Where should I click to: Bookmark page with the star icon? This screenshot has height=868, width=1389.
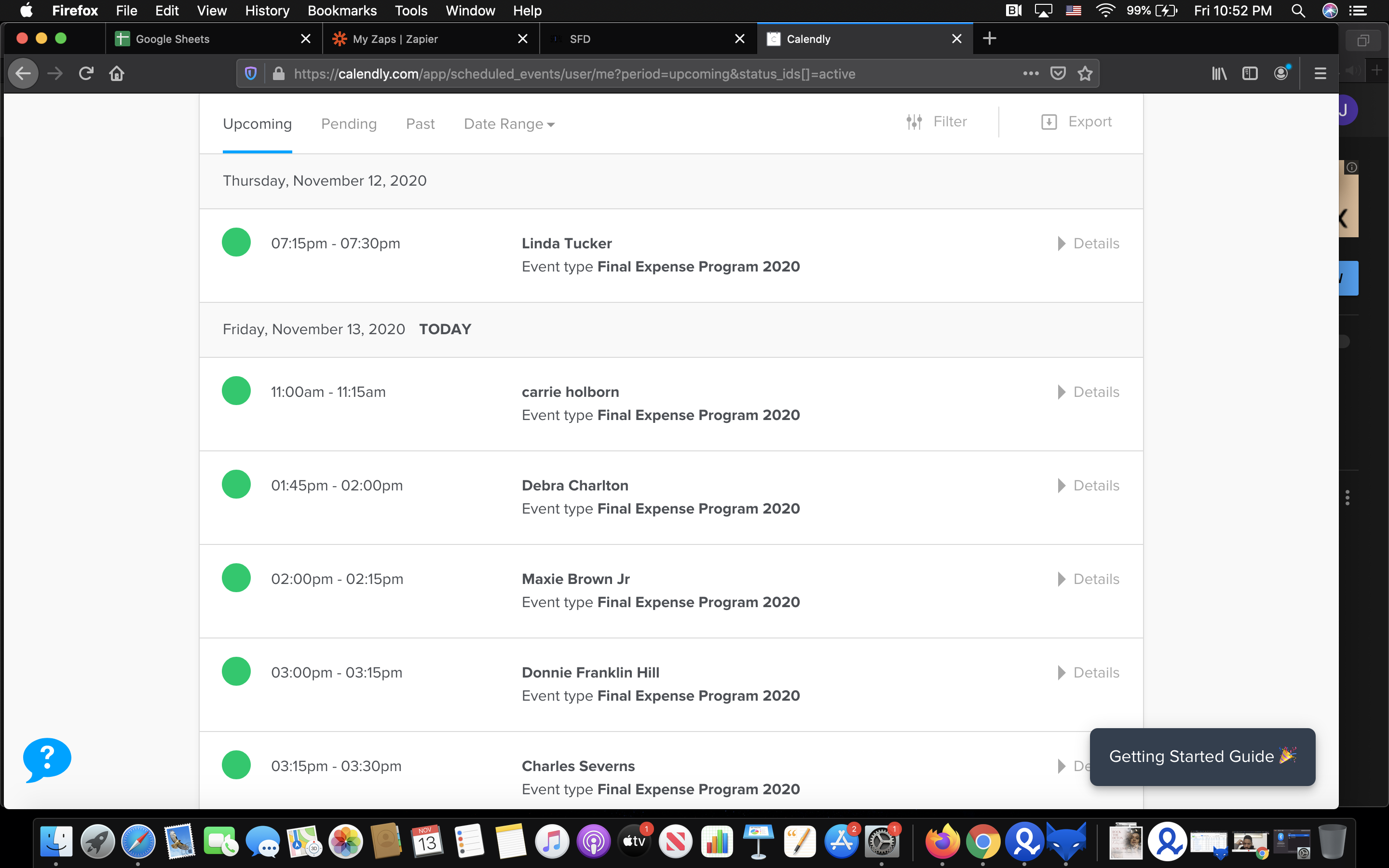click(1085, 73)
